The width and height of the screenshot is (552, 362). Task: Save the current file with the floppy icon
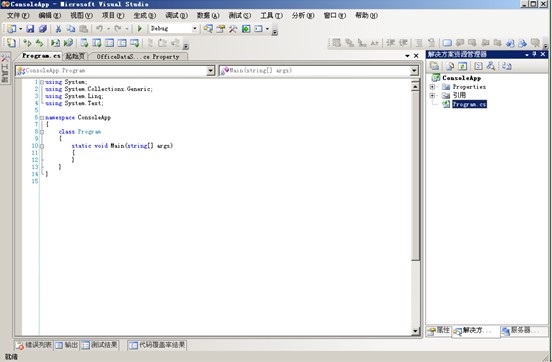(x=30, y=29)
